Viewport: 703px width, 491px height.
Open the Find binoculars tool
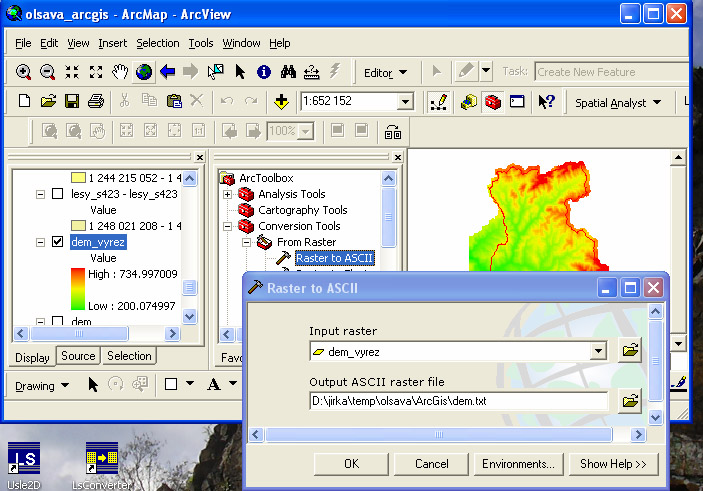click(288, 72)
